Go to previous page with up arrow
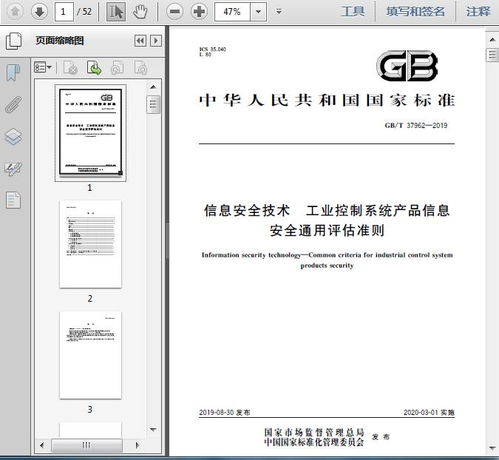This screenshot has width=499, height=460. (x=15, y=12)
